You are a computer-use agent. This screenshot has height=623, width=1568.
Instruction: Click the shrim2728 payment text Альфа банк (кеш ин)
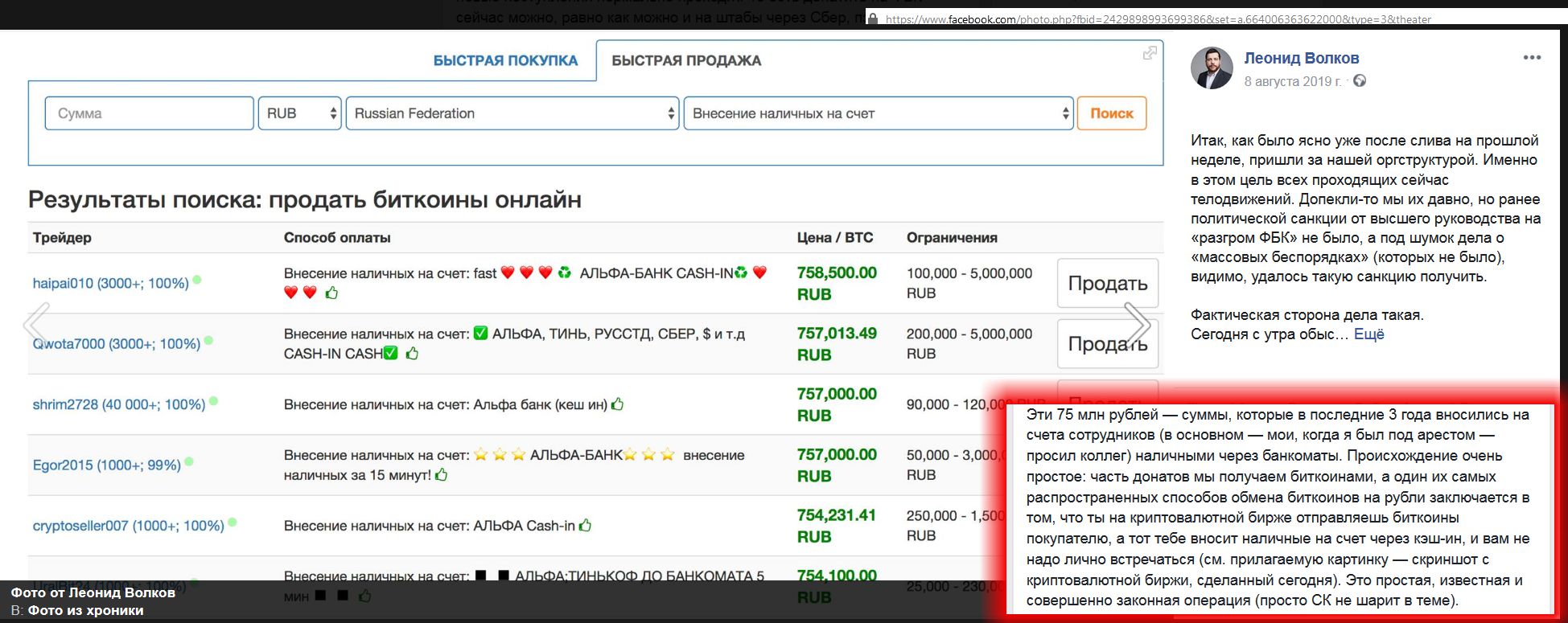540,404
